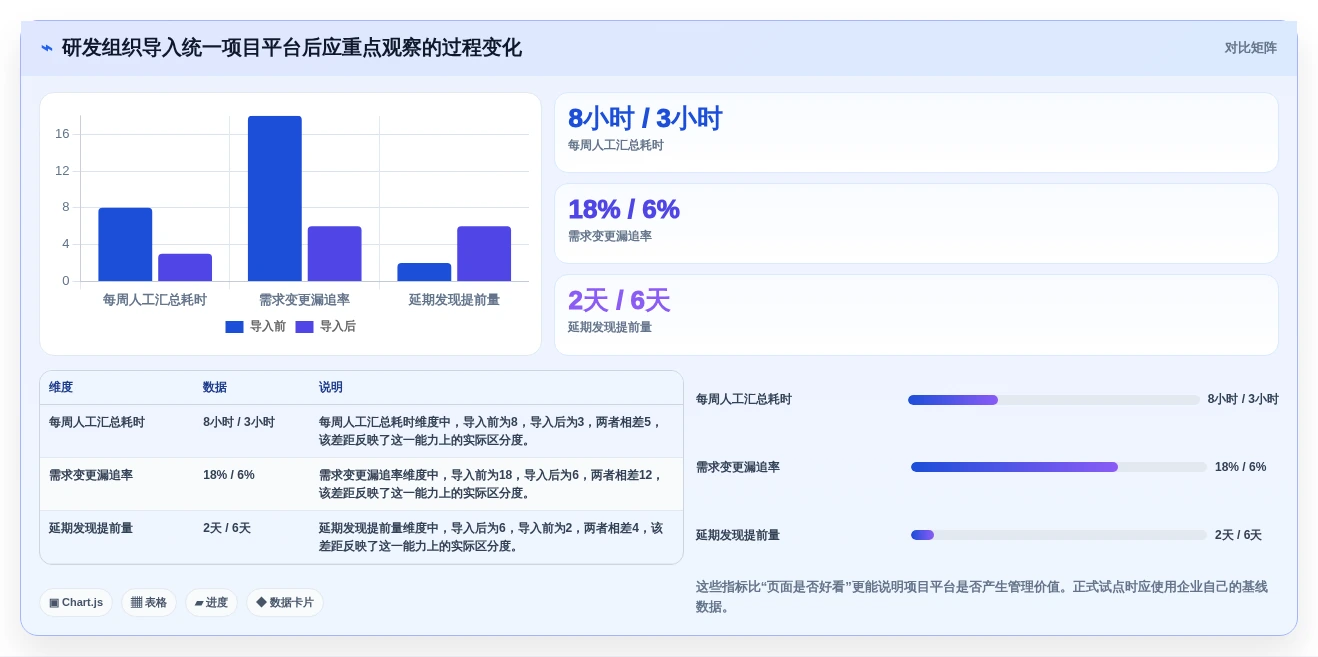The height and width of the screenshot is (657, 1318).
Task: Click progress value label 8小时 / 3小时
Action: 1243,399
